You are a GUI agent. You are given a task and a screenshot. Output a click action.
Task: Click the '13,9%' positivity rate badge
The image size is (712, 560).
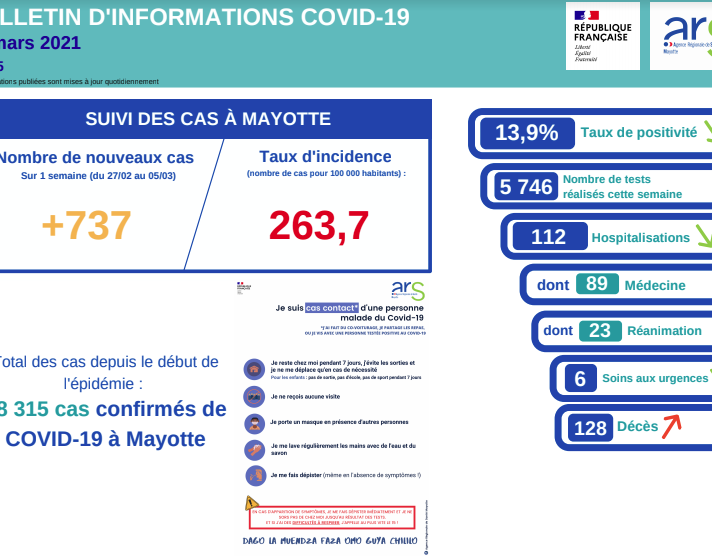point(527,133)
